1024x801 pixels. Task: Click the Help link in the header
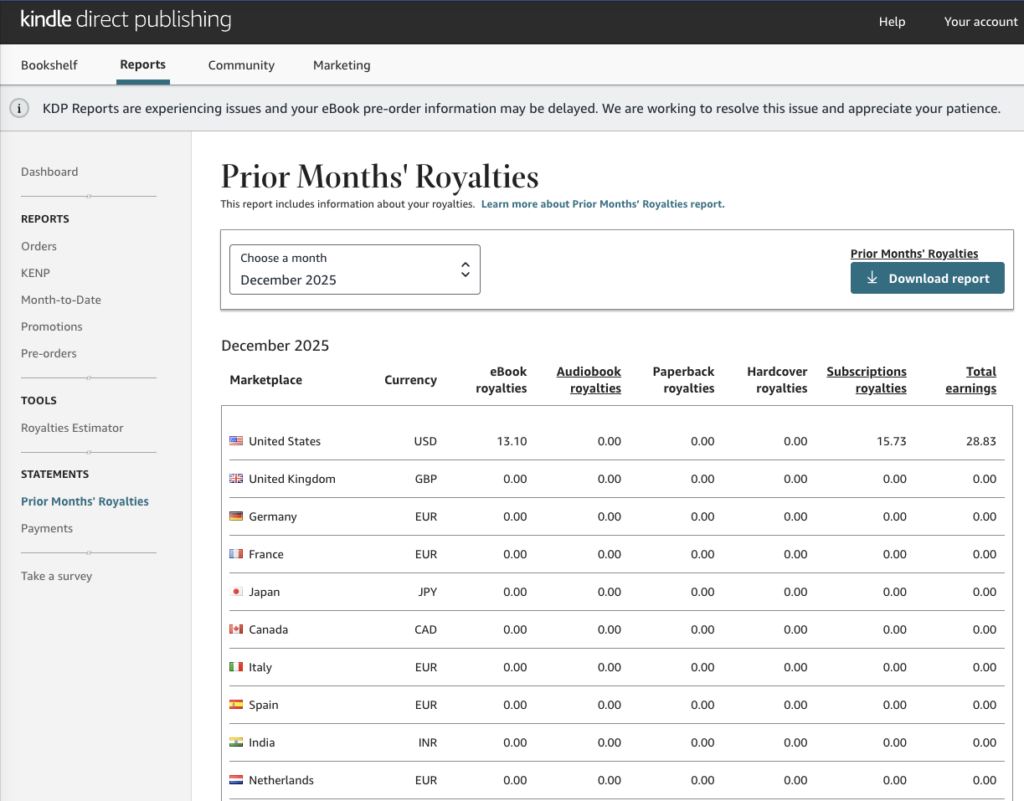pos(891,22)
